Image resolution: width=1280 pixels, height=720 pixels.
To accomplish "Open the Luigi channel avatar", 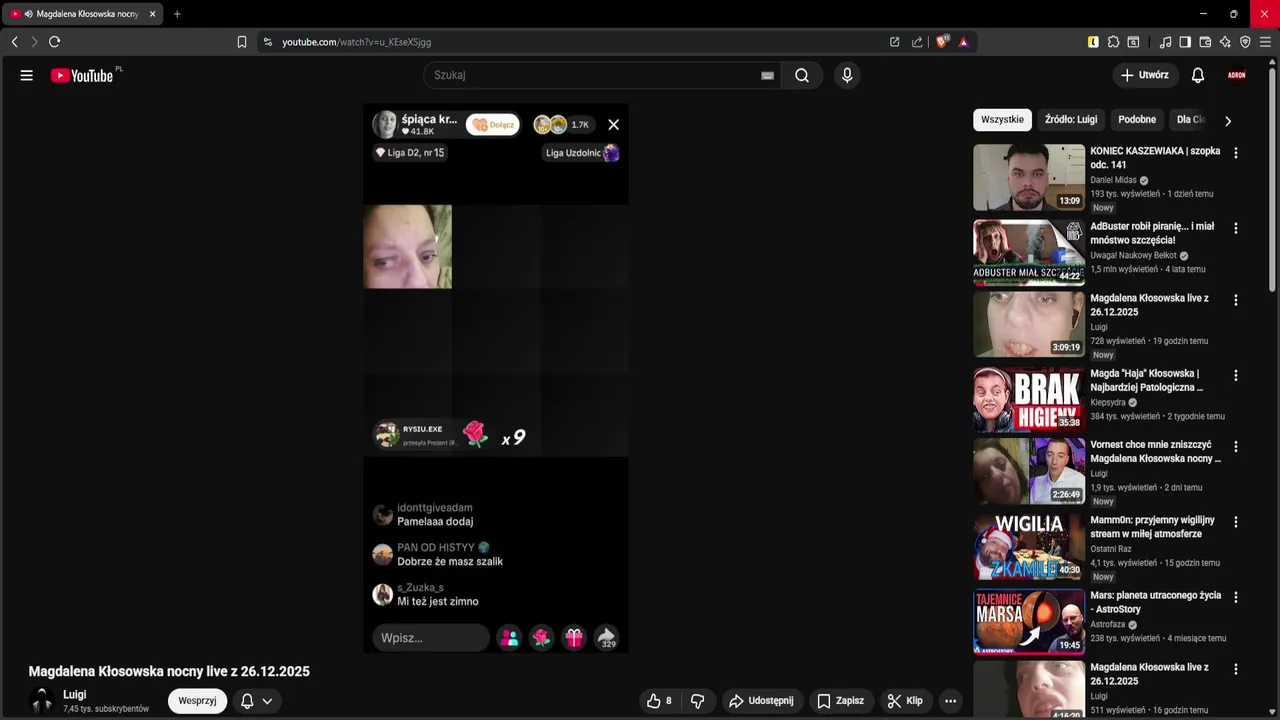I will [x=42, y=701].
